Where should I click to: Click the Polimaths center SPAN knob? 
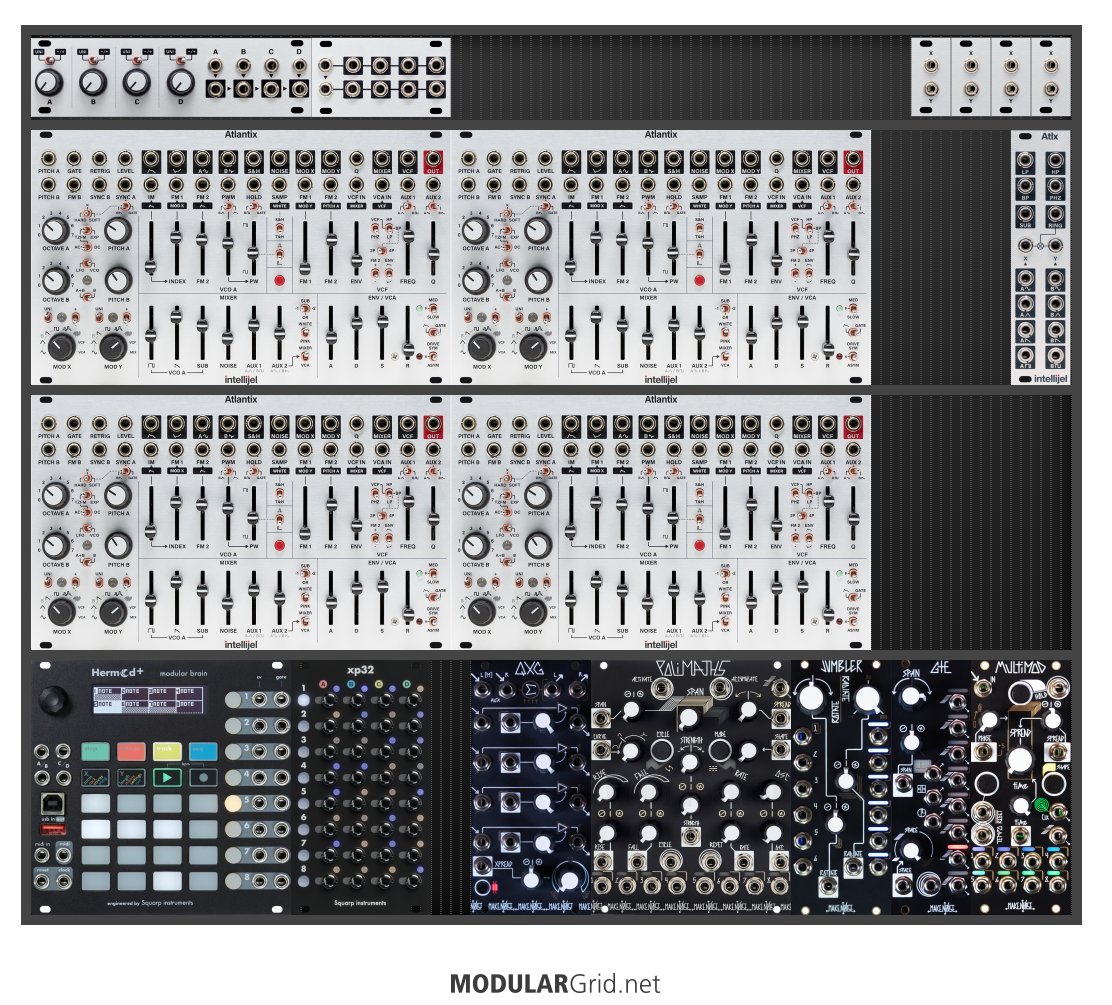(688, 719)
